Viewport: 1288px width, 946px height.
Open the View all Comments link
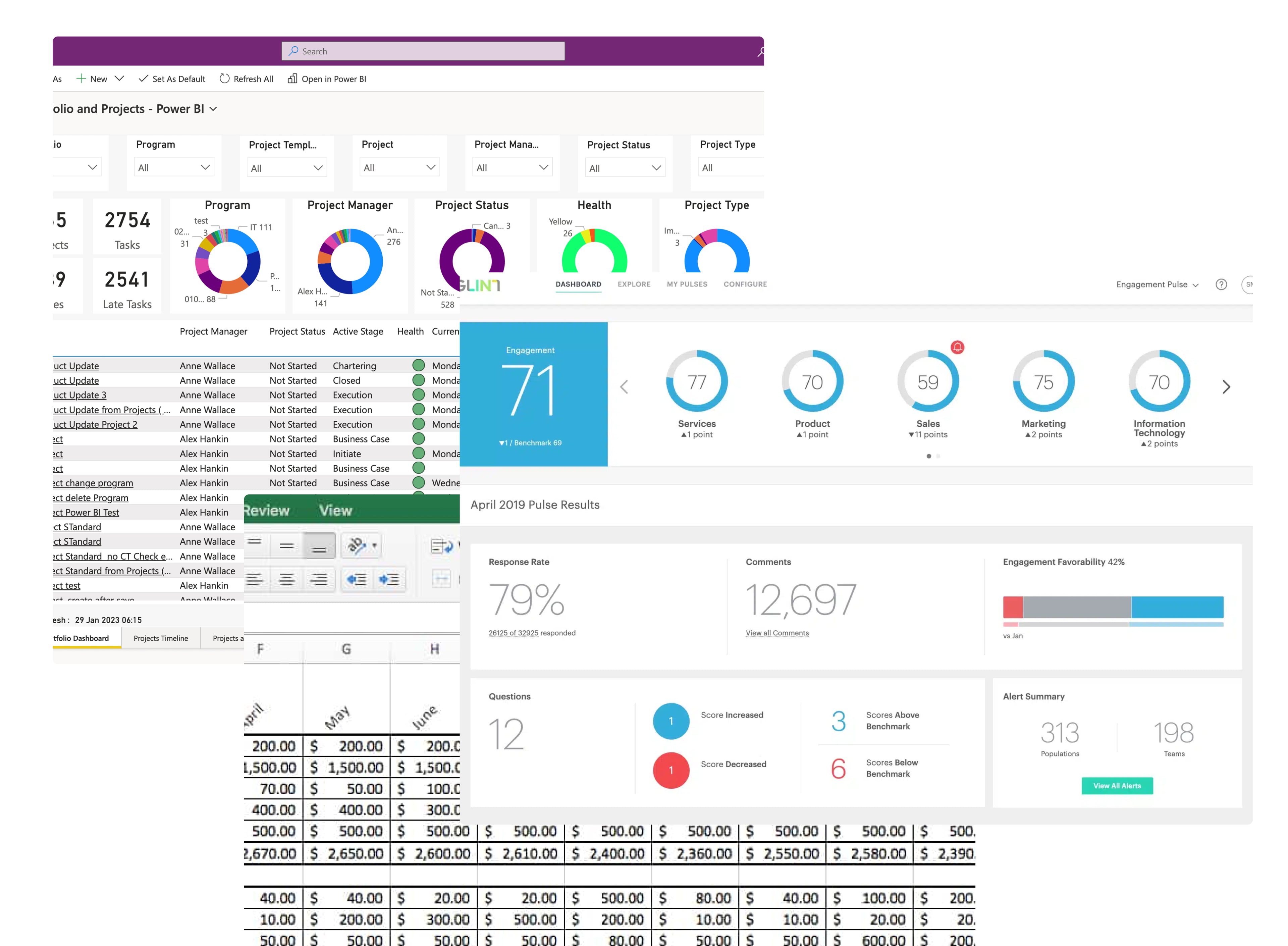pos(777,633)
